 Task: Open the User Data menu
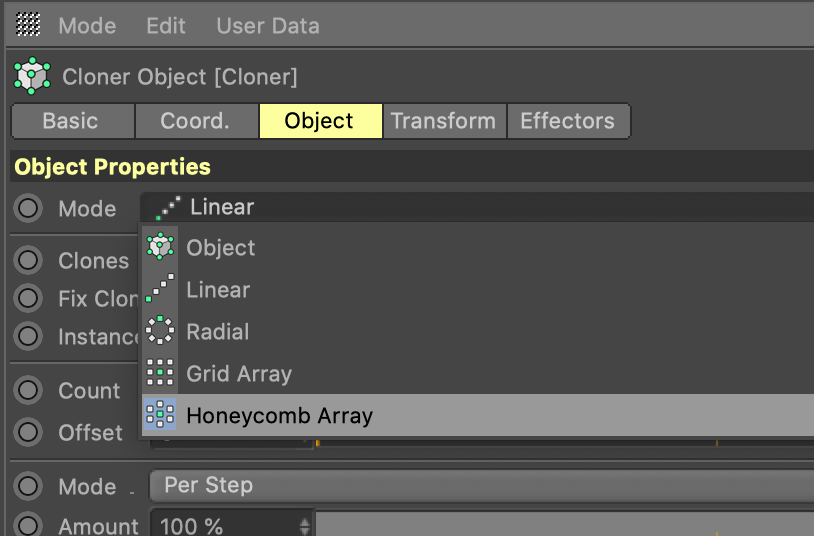[x=268, y=25]
